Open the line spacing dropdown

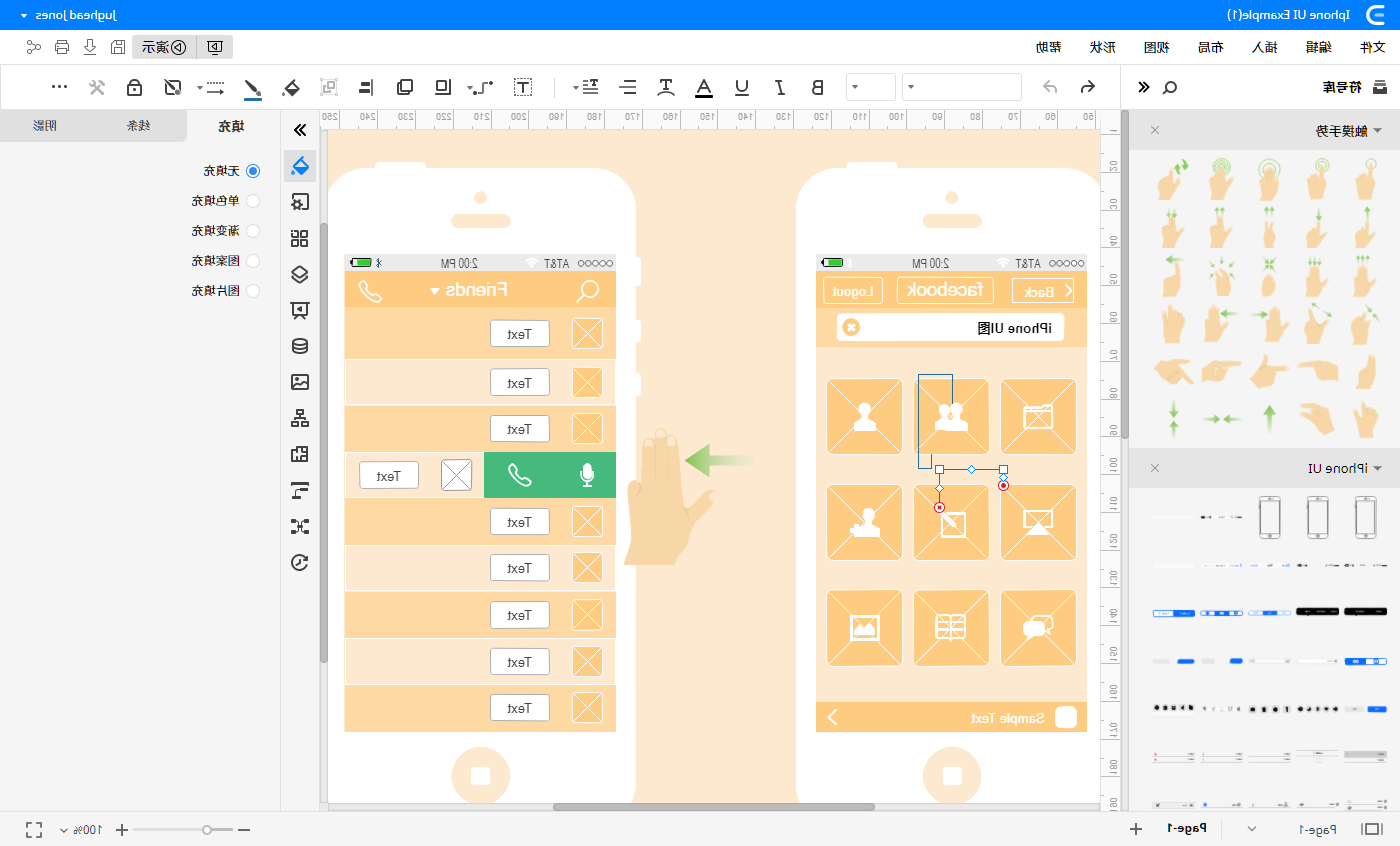[x=587, y=87]
